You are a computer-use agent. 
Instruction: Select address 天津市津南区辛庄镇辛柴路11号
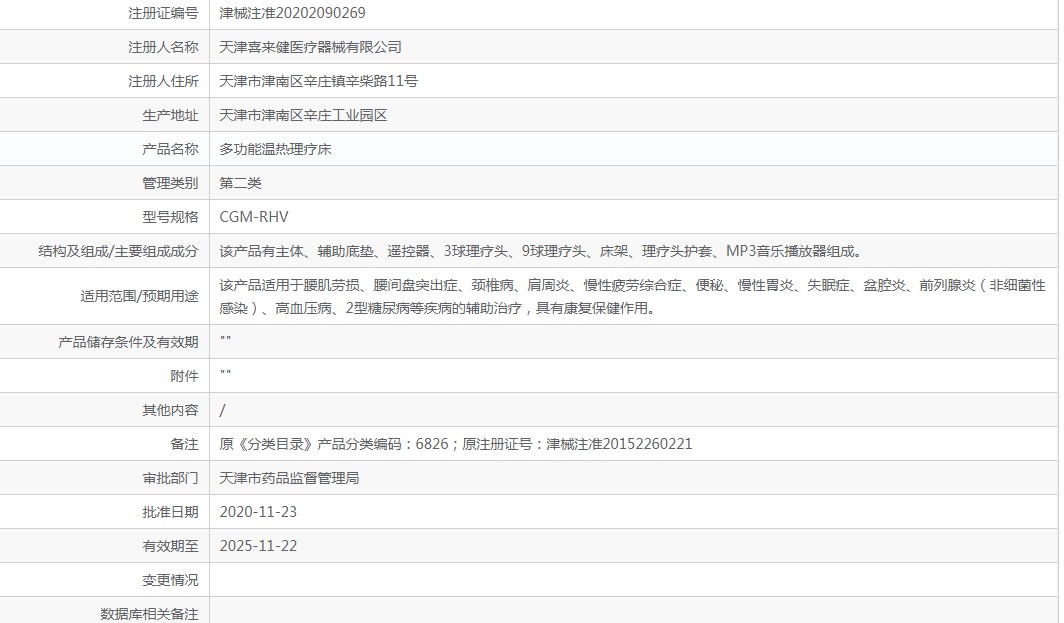tap(319, 81)
